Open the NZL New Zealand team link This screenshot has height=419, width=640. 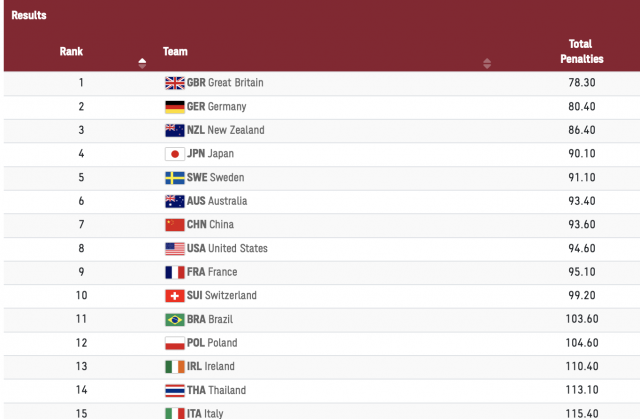point(226,130)
